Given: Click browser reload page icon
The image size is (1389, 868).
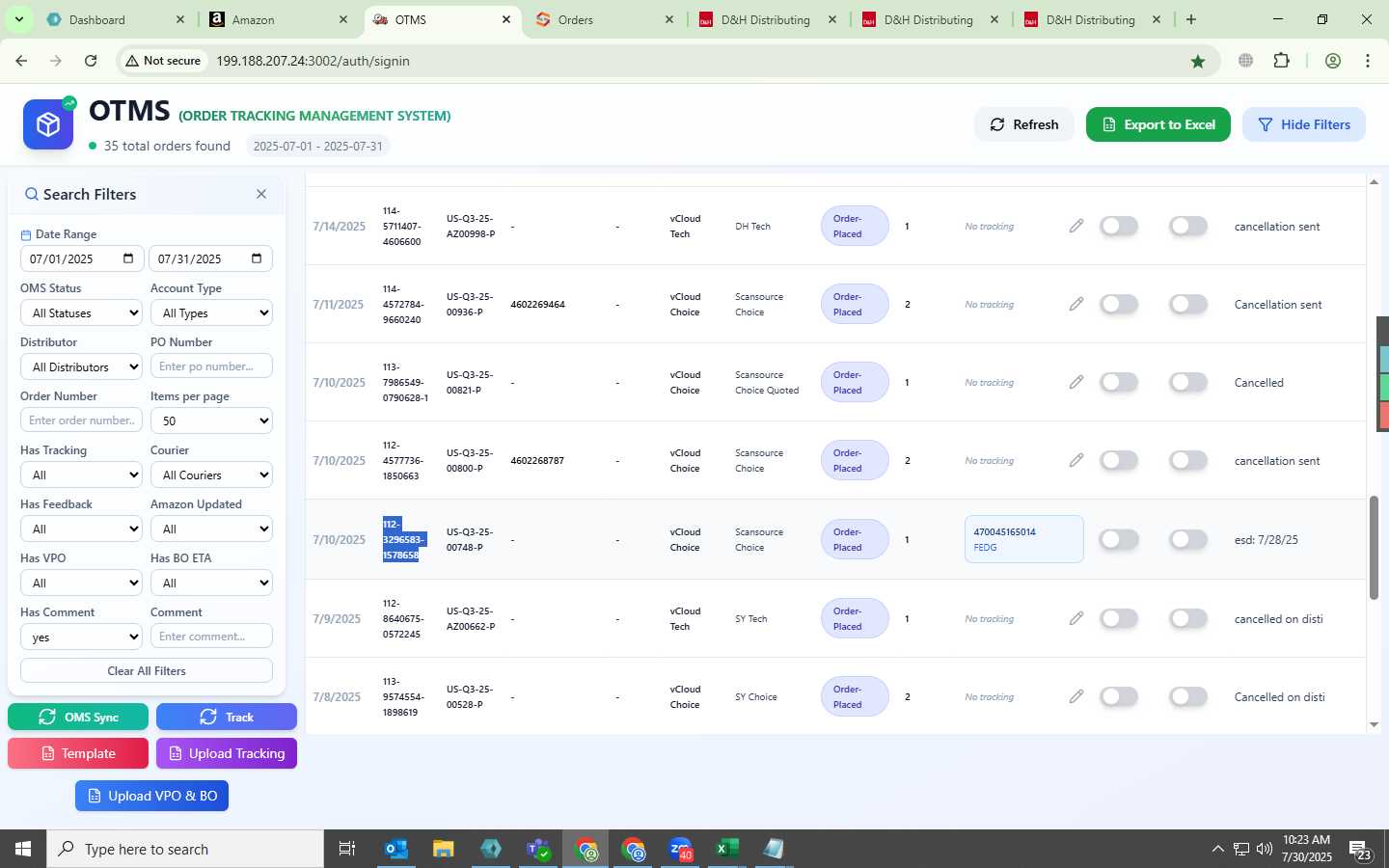Looking at the screenshot, I should tap(91, 61).
